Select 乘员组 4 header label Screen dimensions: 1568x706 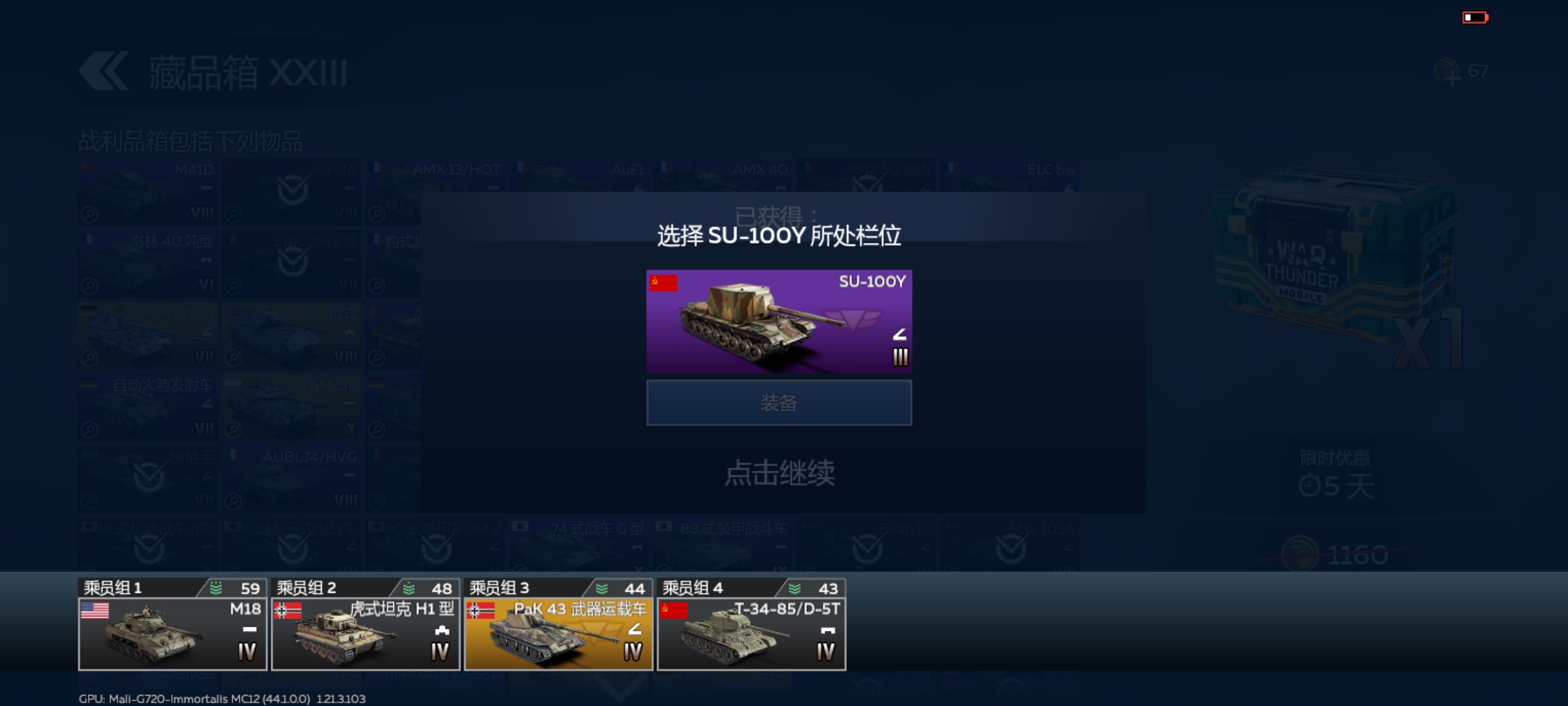pos(693,588)
